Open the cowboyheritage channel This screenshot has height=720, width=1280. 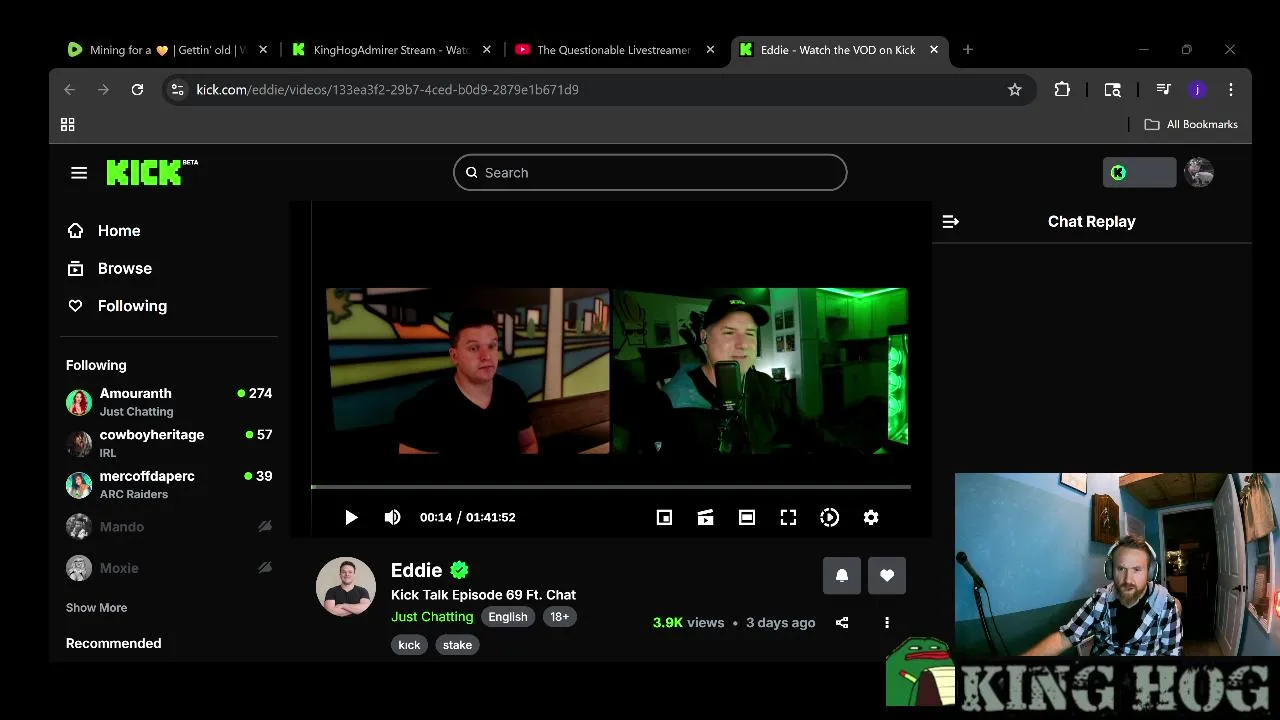point(169,443)
